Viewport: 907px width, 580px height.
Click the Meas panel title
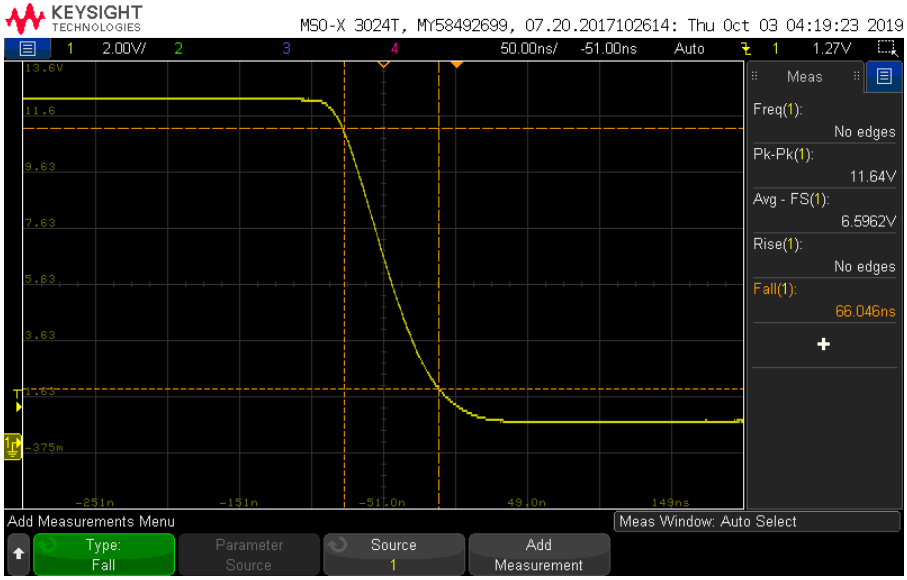804,77
